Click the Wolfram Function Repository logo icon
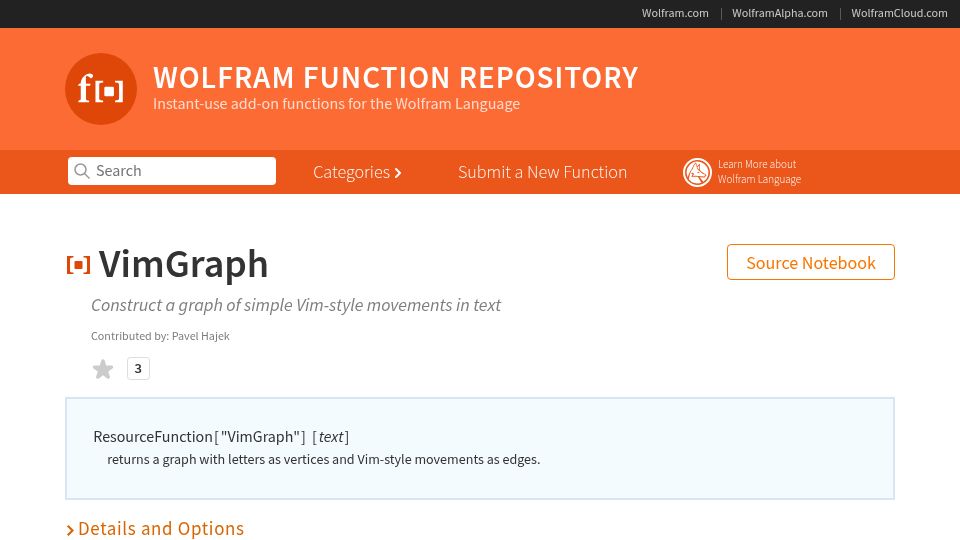Image resolution: width=960 pixels, height=540 pixels. click(x=101, y=89)
